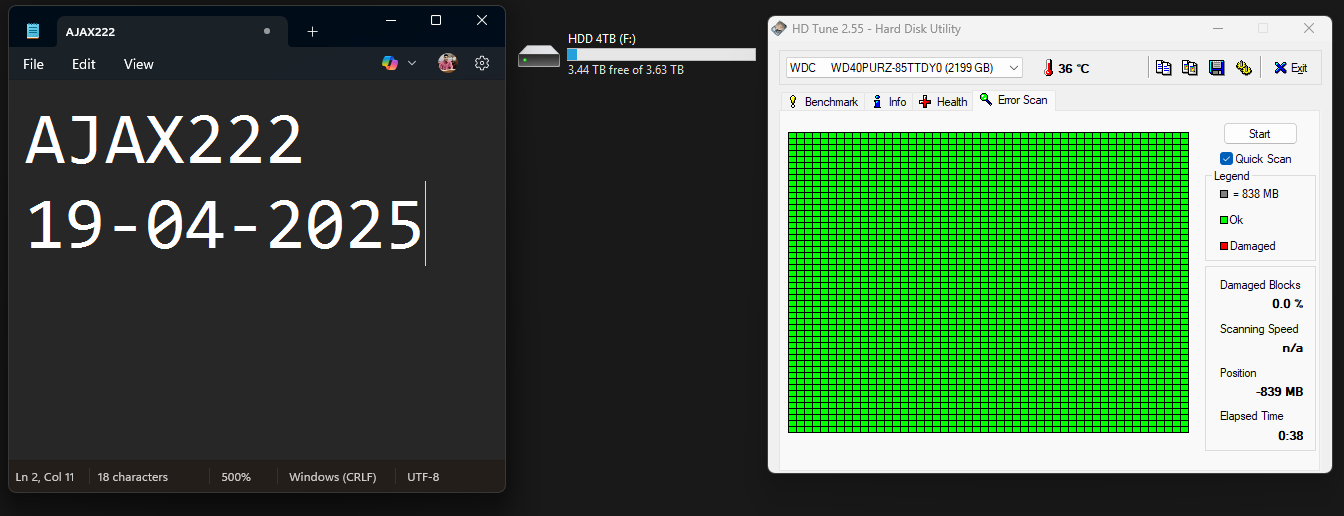Viewport: 1344px width, 516px height.
Task: Open HD Tune options wrench icon
Action: point(1243,68)
